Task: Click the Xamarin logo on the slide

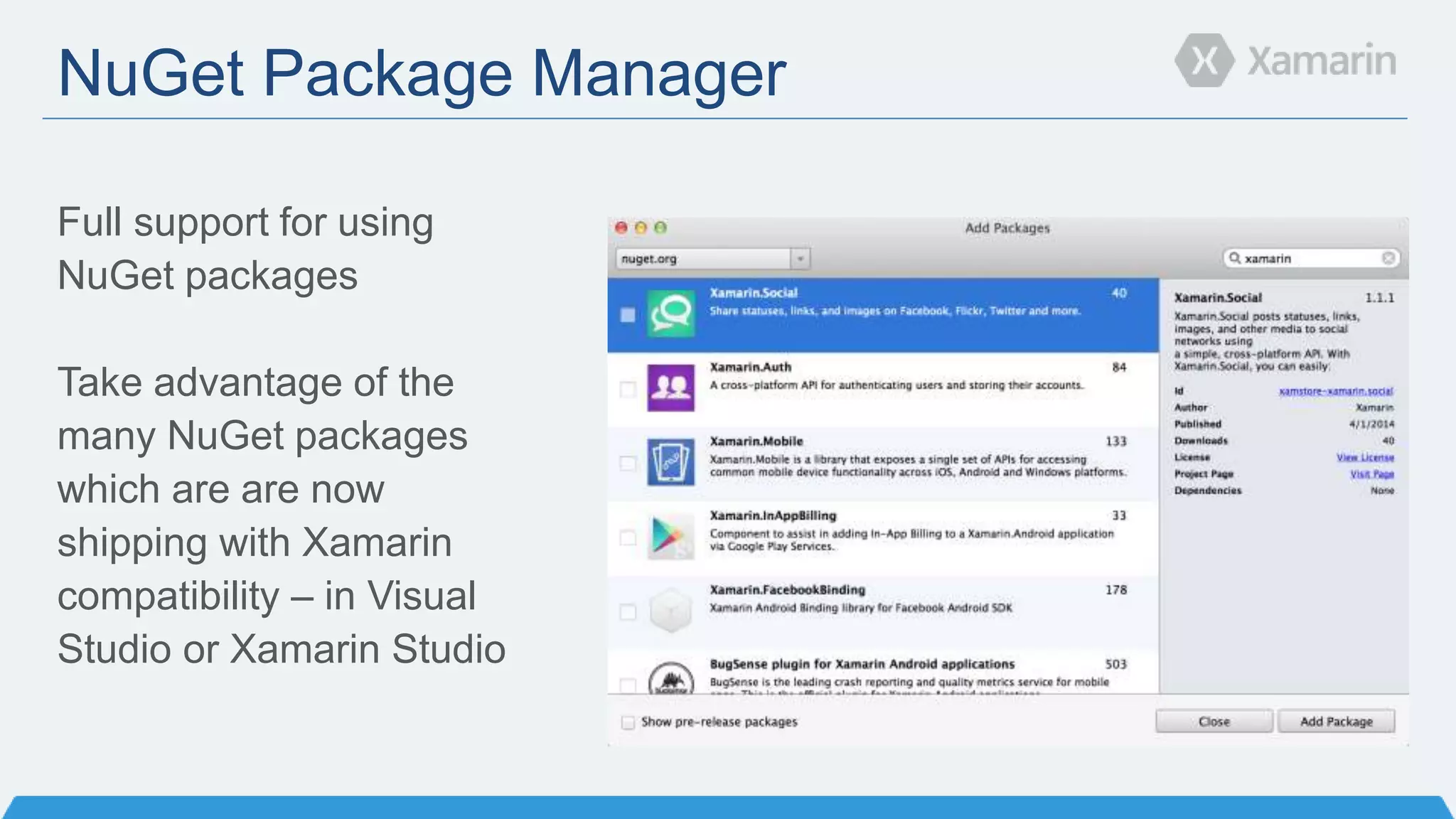Action: (x=1285, y=60)
